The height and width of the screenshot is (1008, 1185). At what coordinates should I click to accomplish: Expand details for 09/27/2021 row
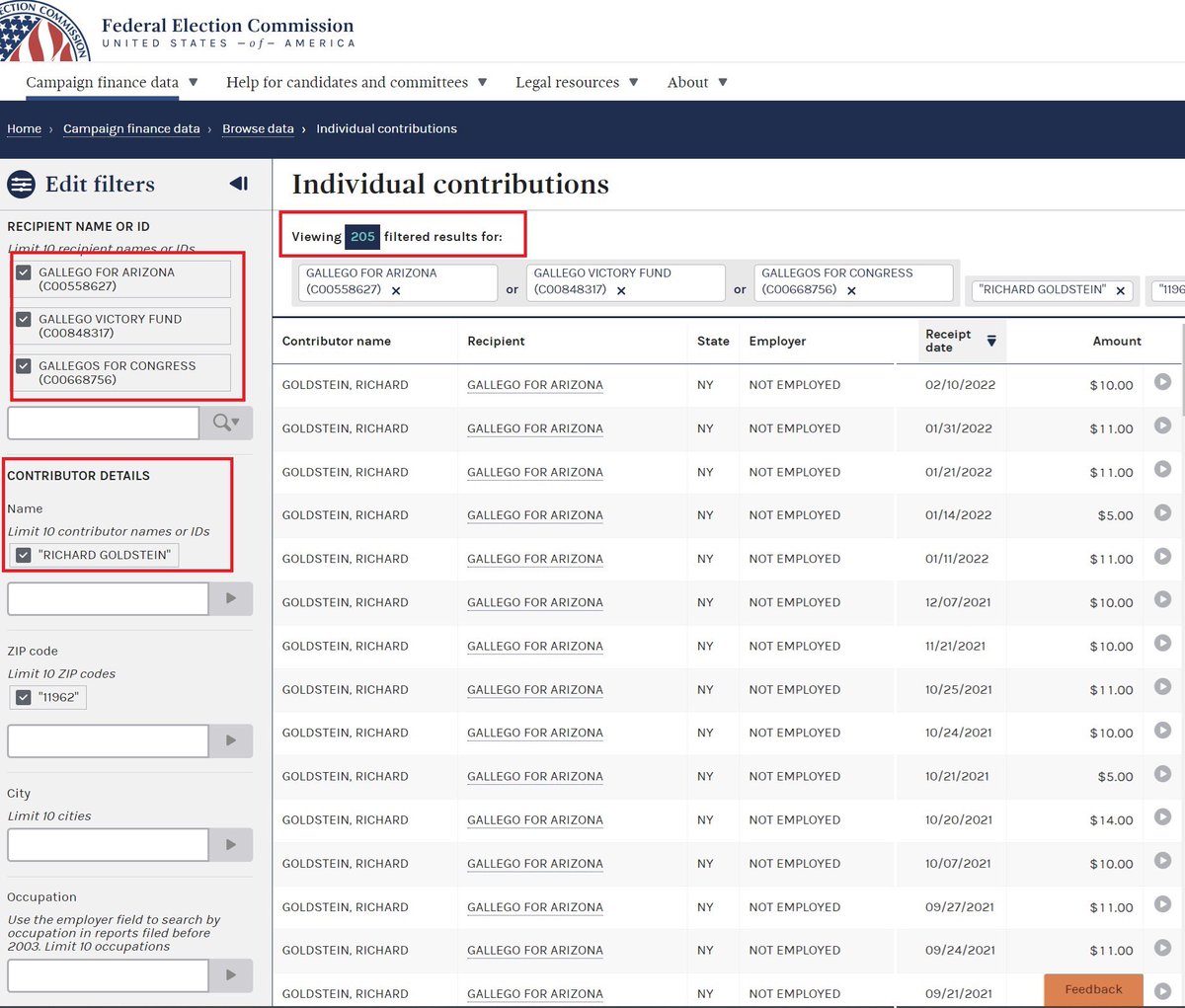[1163, 903]
